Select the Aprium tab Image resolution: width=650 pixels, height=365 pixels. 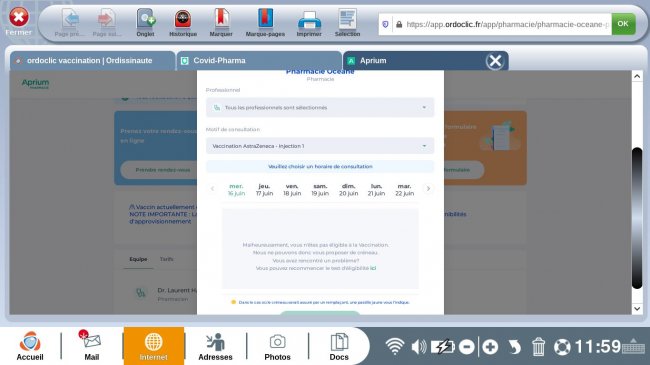[415, 61]
